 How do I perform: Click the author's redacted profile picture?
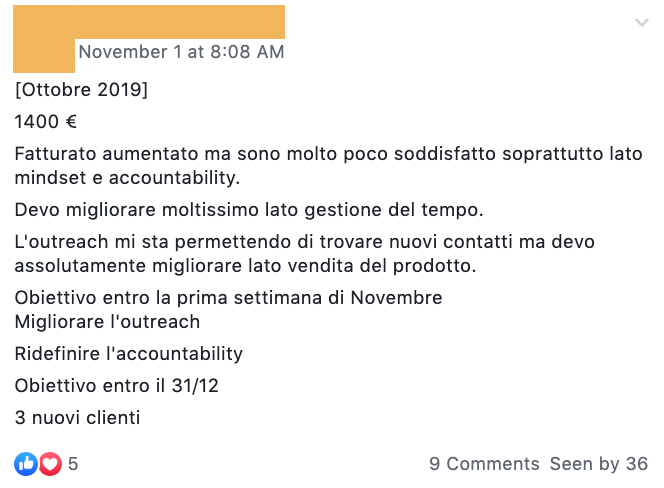point(44,39)
